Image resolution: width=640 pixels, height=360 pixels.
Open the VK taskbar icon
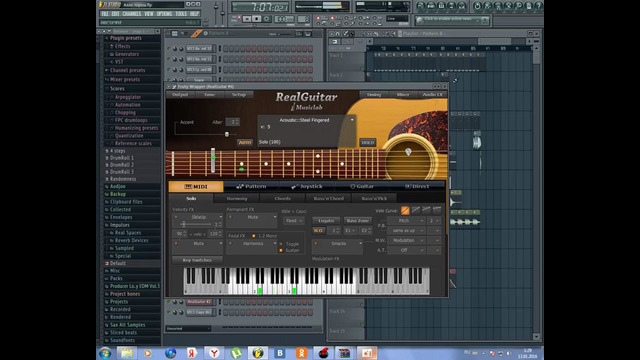pyautogui.click(x=280, y=353)
